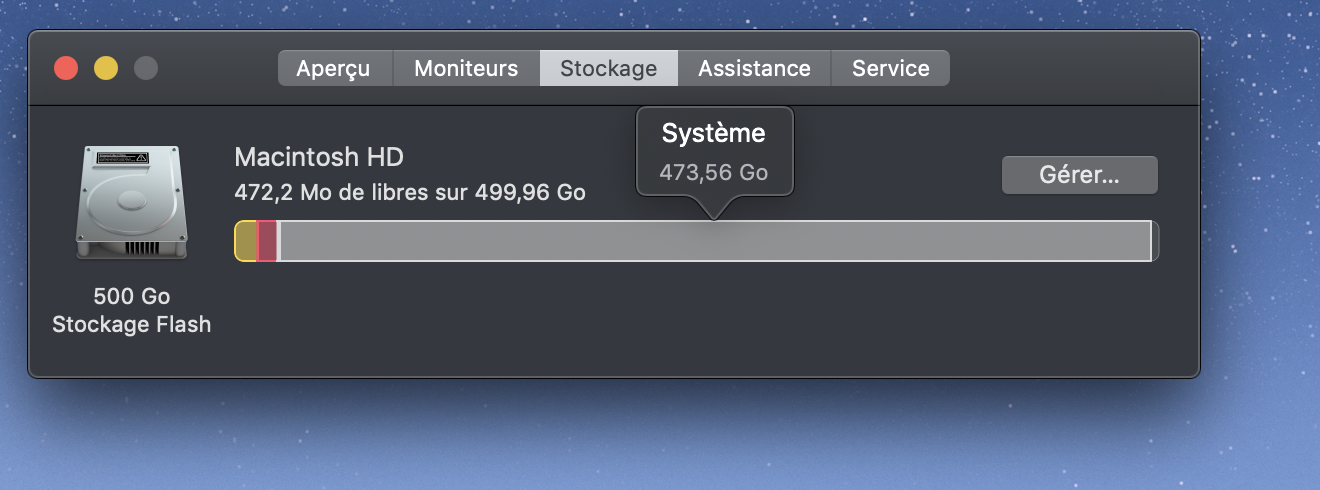1320x490 pixels.
Task: Go to the Assistance tab
Action: coord(754,68)
